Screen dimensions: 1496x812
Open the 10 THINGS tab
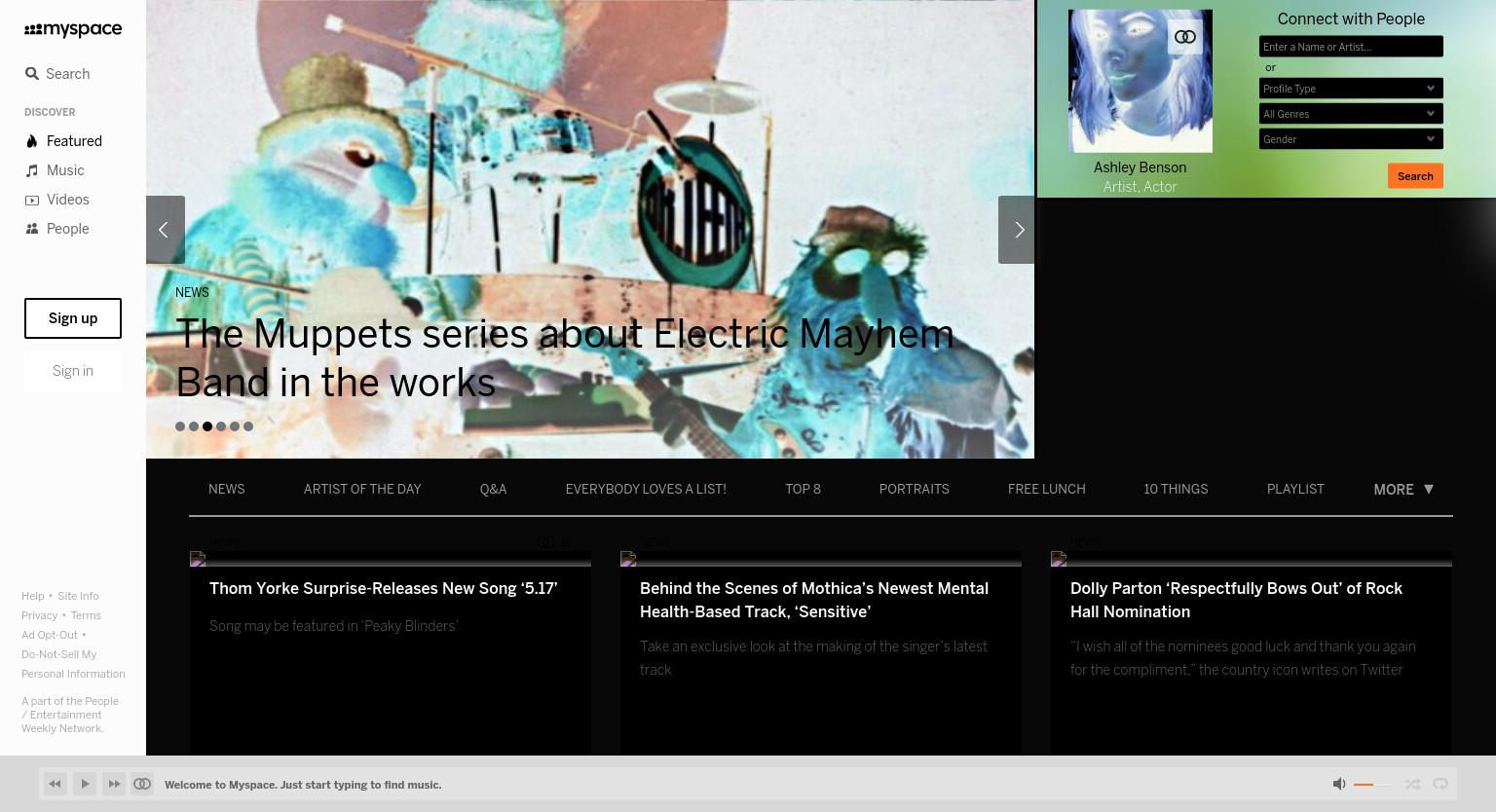(1176, 490)
